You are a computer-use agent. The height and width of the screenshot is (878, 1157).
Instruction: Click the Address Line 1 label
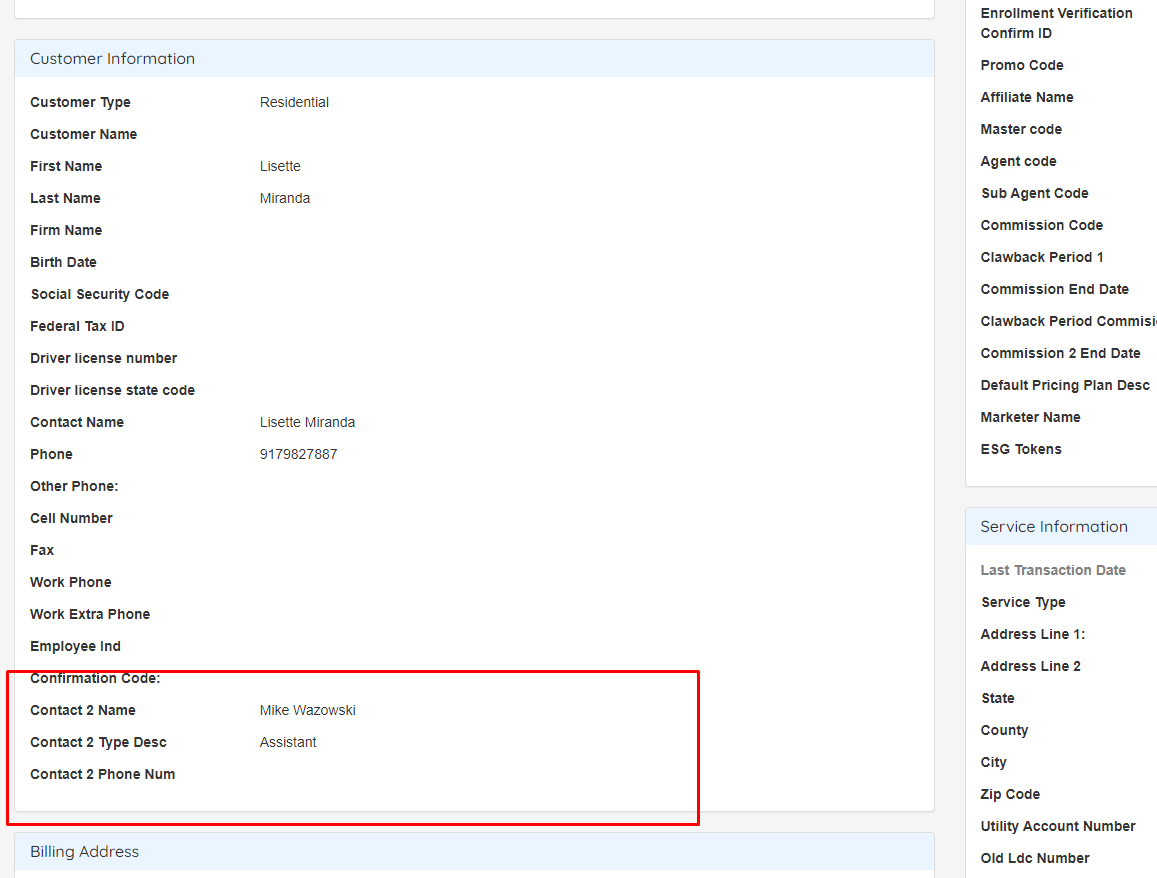1032,635
